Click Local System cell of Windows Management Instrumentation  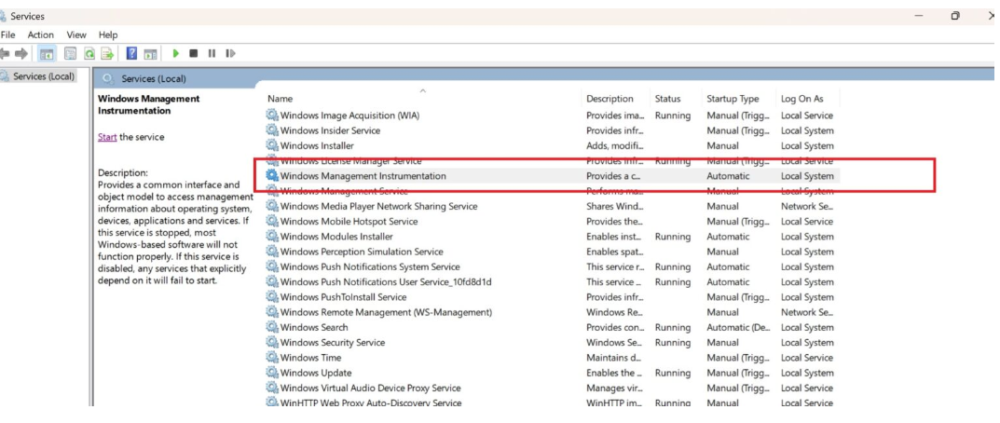click(807, 176)
